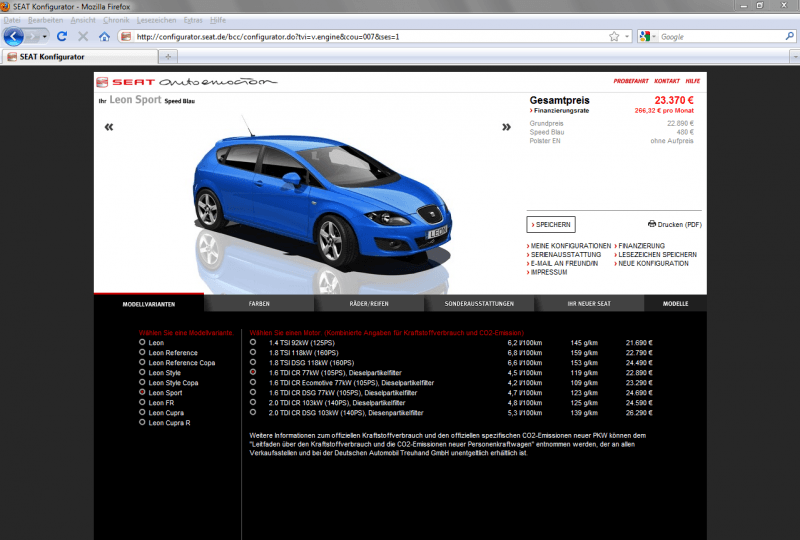Pick the Leon Cupra R radio button
Screen dimensions: 800x540
(142, 422)
